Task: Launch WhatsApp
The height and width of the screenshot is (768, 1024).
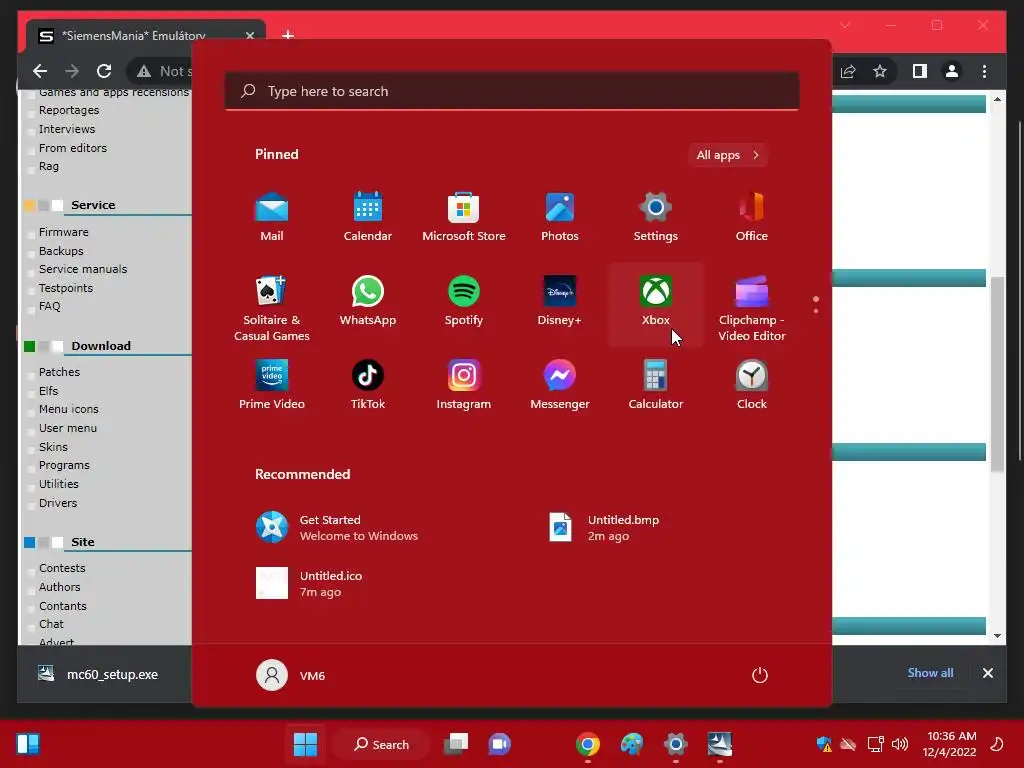Action: 368,302
